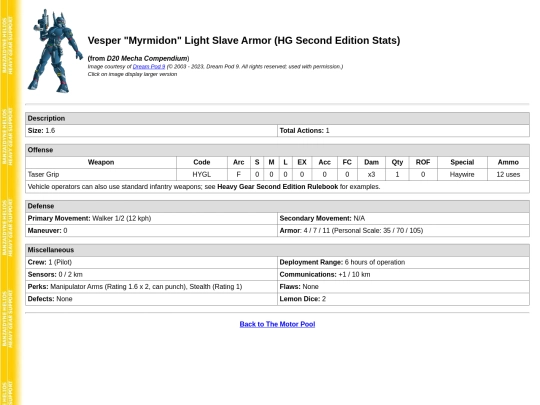Click the Defense section header
This screenshot has height=405, width=540.
(x=277, y=206)
